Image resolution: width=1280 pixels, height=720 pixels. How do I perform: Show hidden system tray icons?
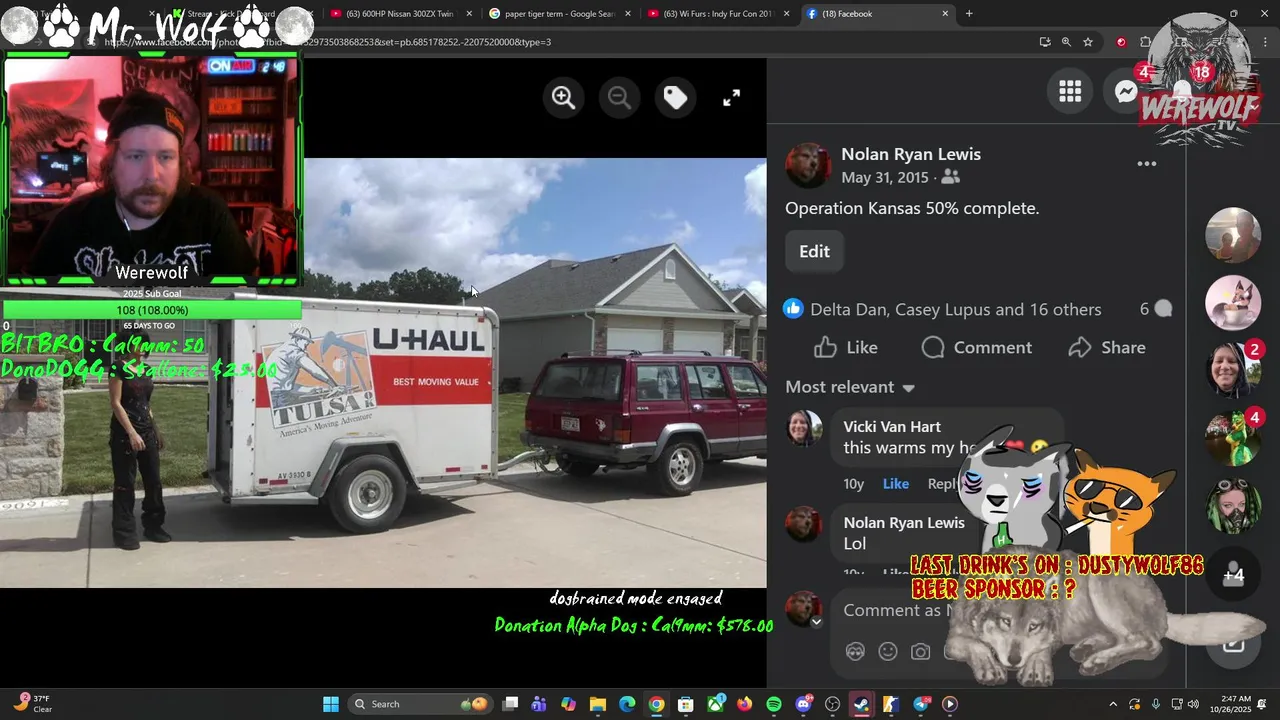[x=1113, y=704]
